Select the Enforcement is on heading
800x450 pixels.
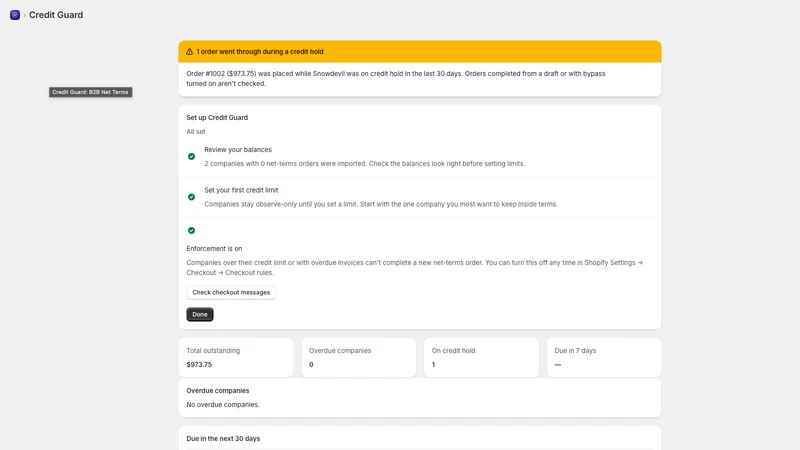[214, 248]
